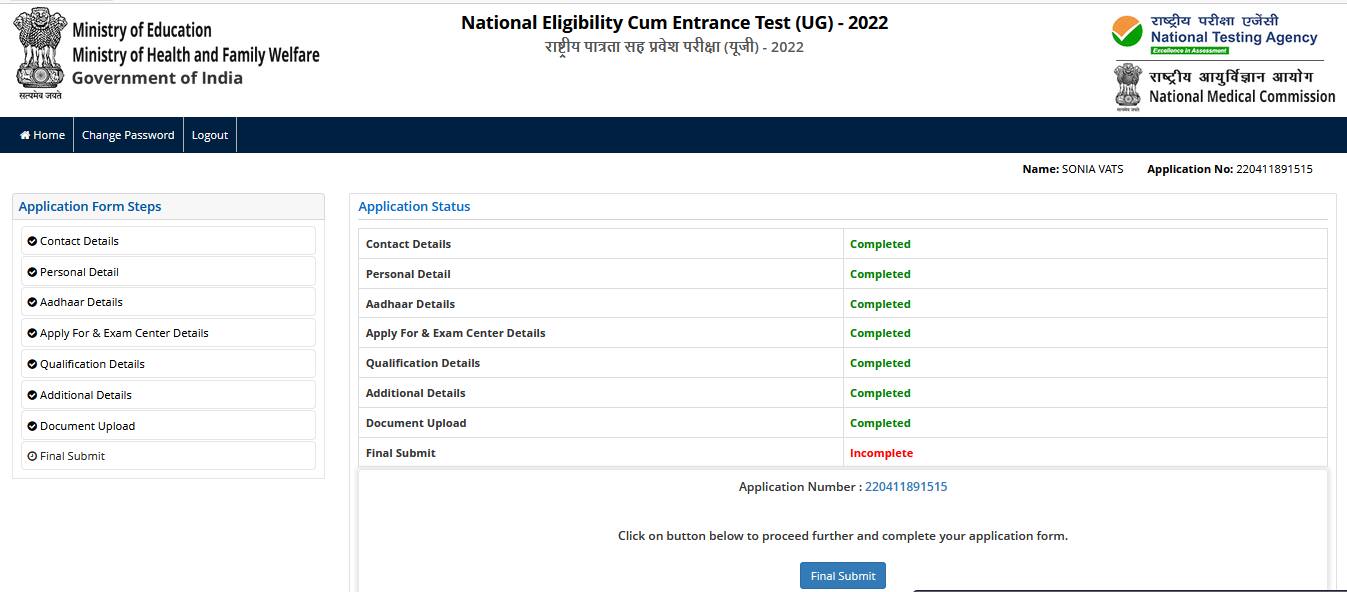Click the Application Form Steps panel heading
The image size is (1347, 592).
[x=90, y=207]
